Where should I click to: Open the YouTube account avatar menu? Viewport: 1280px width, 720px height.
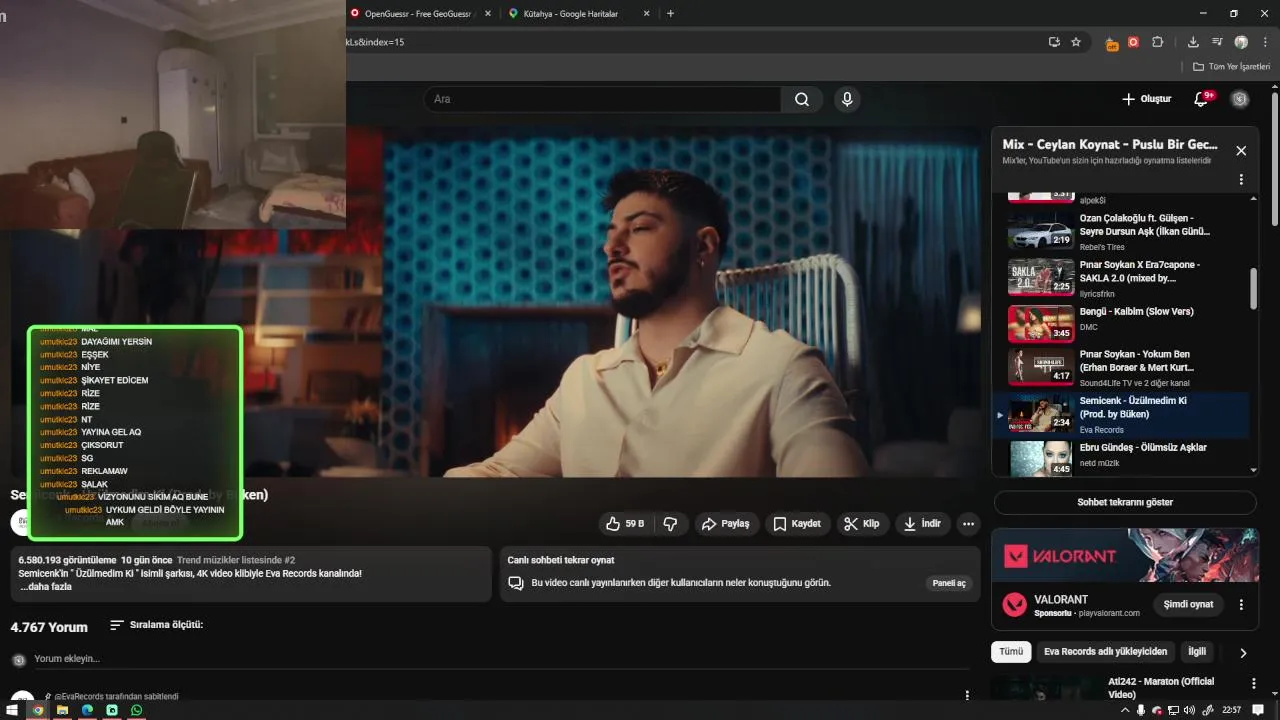[1240, 99]
